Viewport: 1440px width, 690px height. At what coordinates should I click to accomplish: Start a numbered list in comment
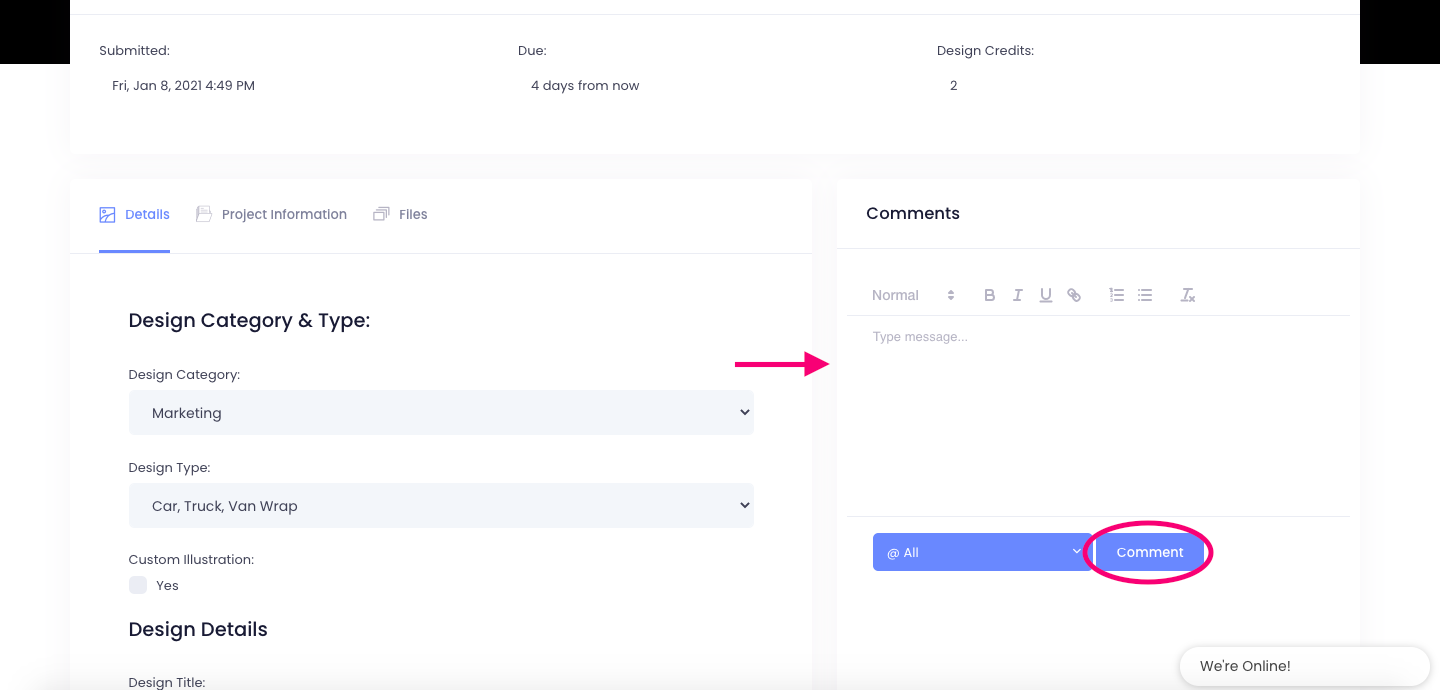[x=1117, y=295]
